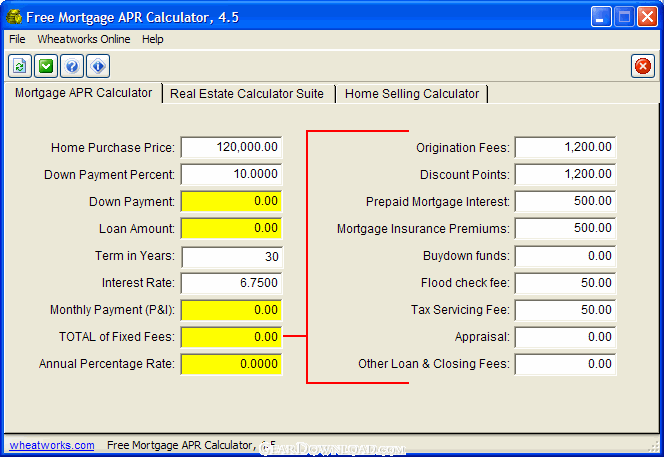Screen dimensions: 664x457
Task: Click the blue info toolbar icon
Action: (98, 66)
